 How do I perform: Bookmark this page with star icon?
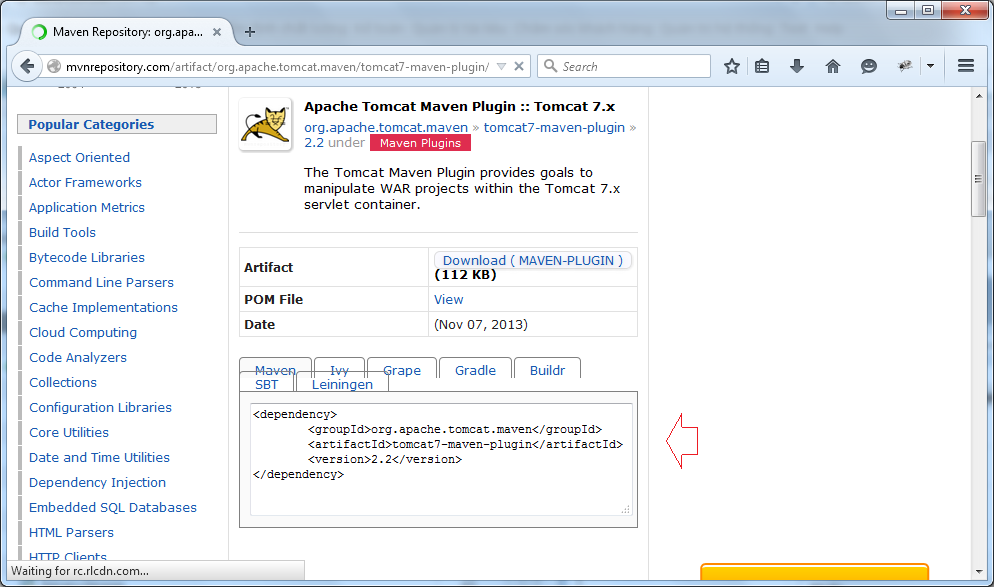[x=732, y=66]
